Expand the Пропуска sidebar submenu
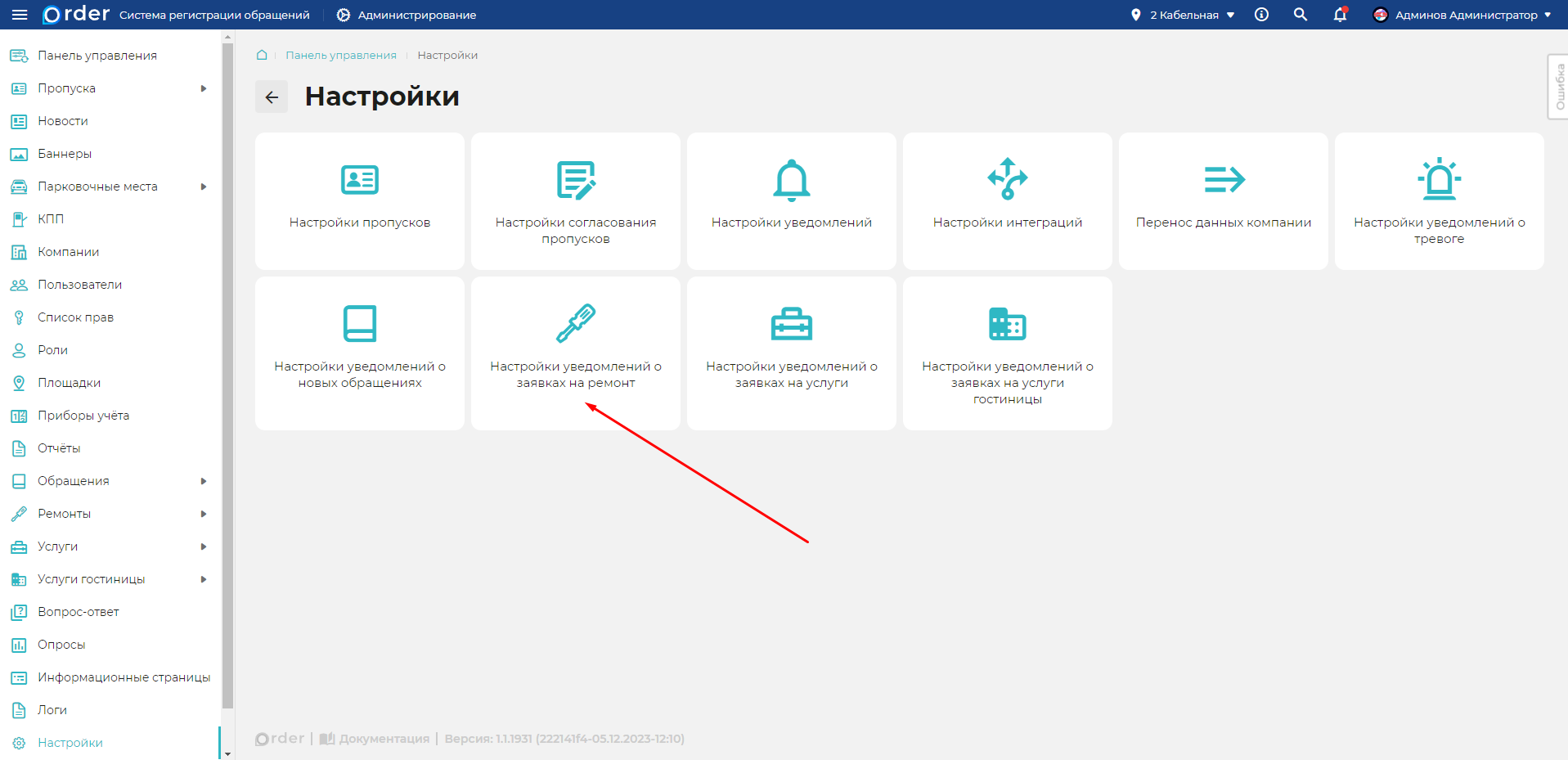 [x=204, y=88]
